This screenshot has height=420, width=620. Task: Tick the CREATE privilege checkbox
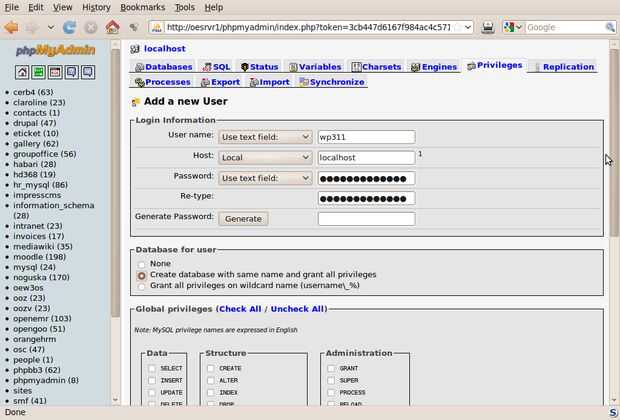tap(210, 368)
